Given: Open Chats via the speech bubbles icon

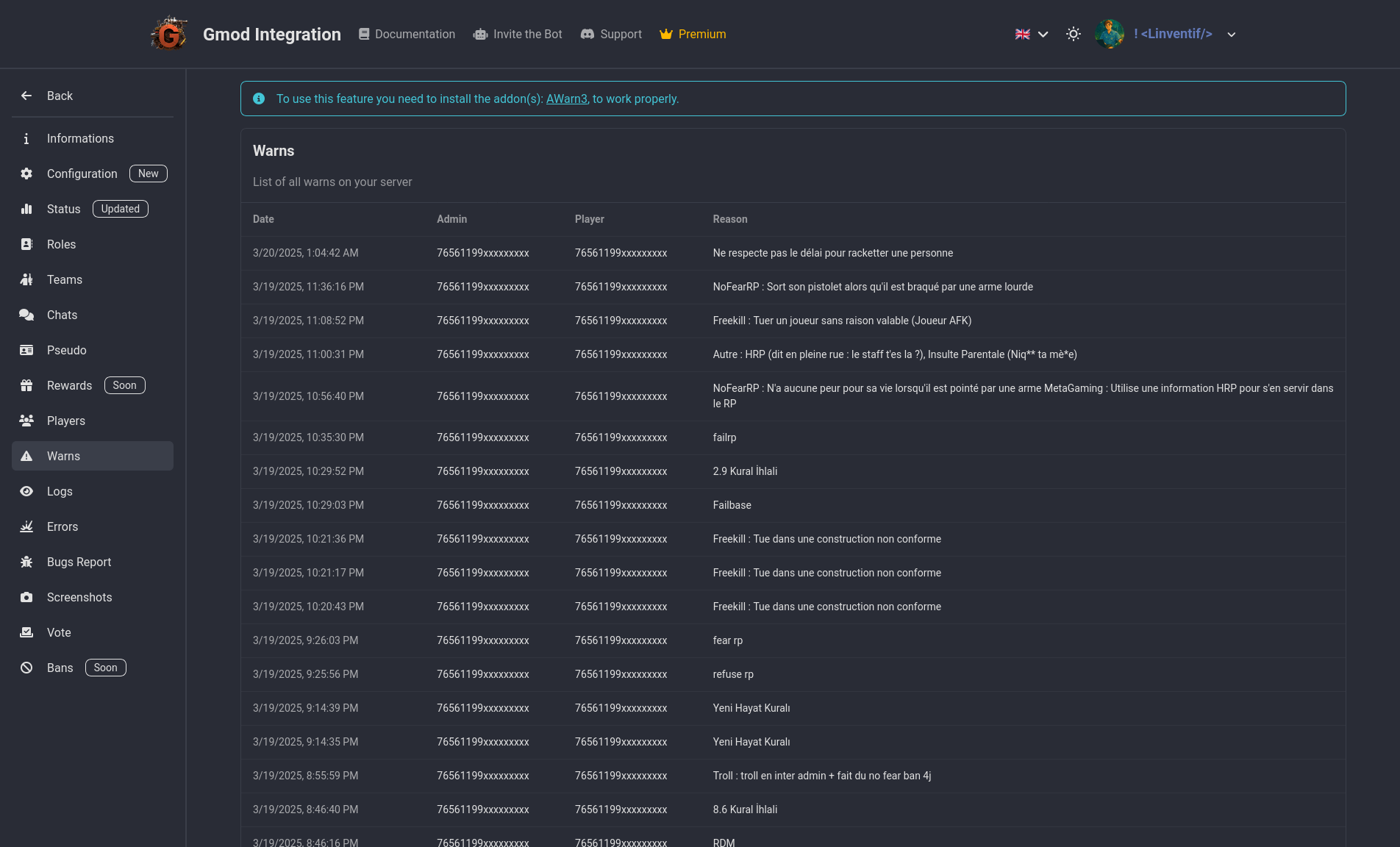Looking at the screenshot, I should 26,315.
